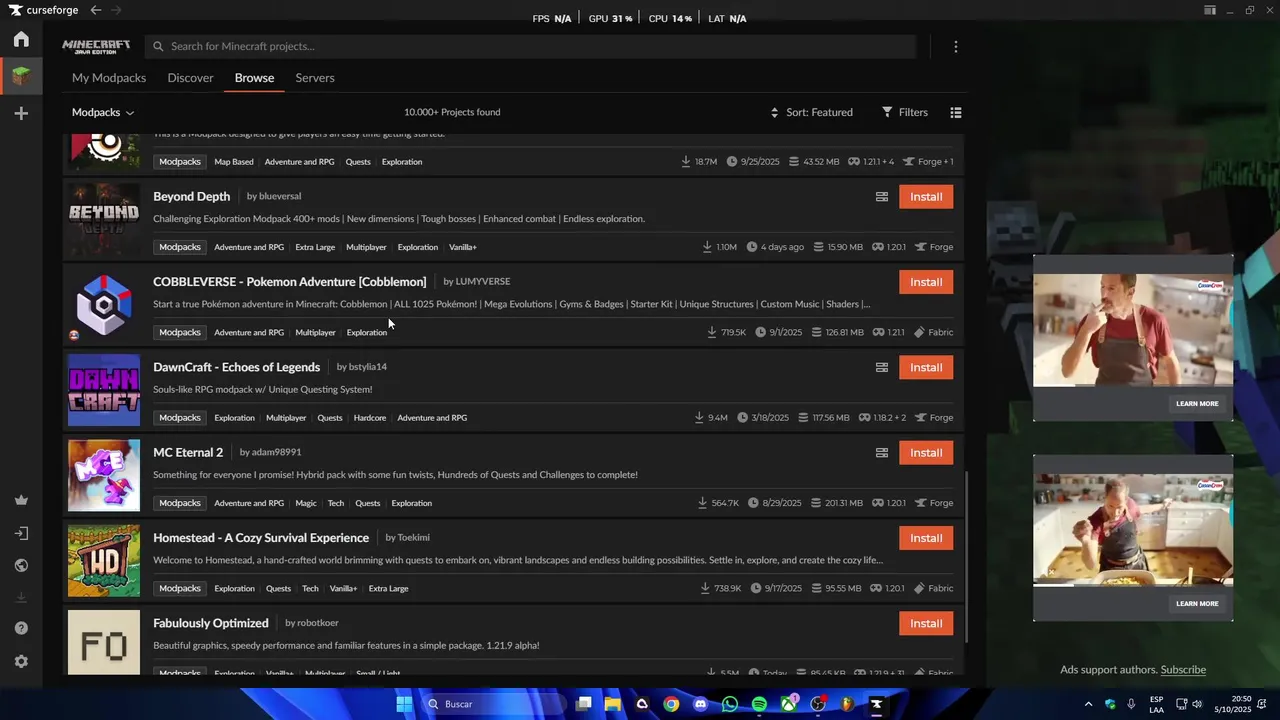Filter by Magic tag on MC Eternal 2

click(x=306, y=503)
